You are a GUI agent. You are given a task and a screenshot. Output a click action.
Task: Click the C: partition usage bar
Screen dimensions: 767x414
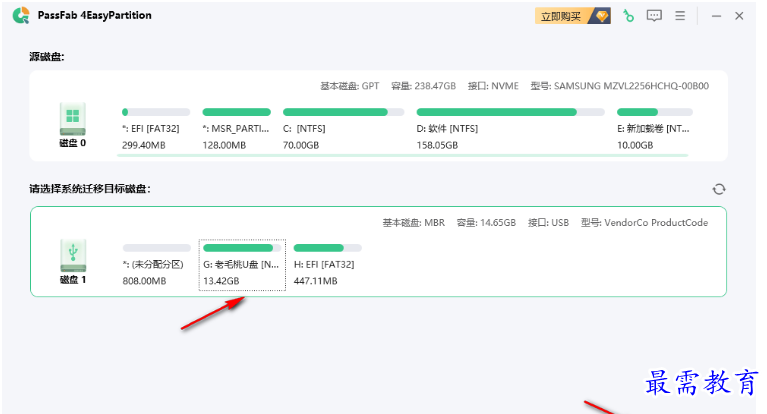343,112
